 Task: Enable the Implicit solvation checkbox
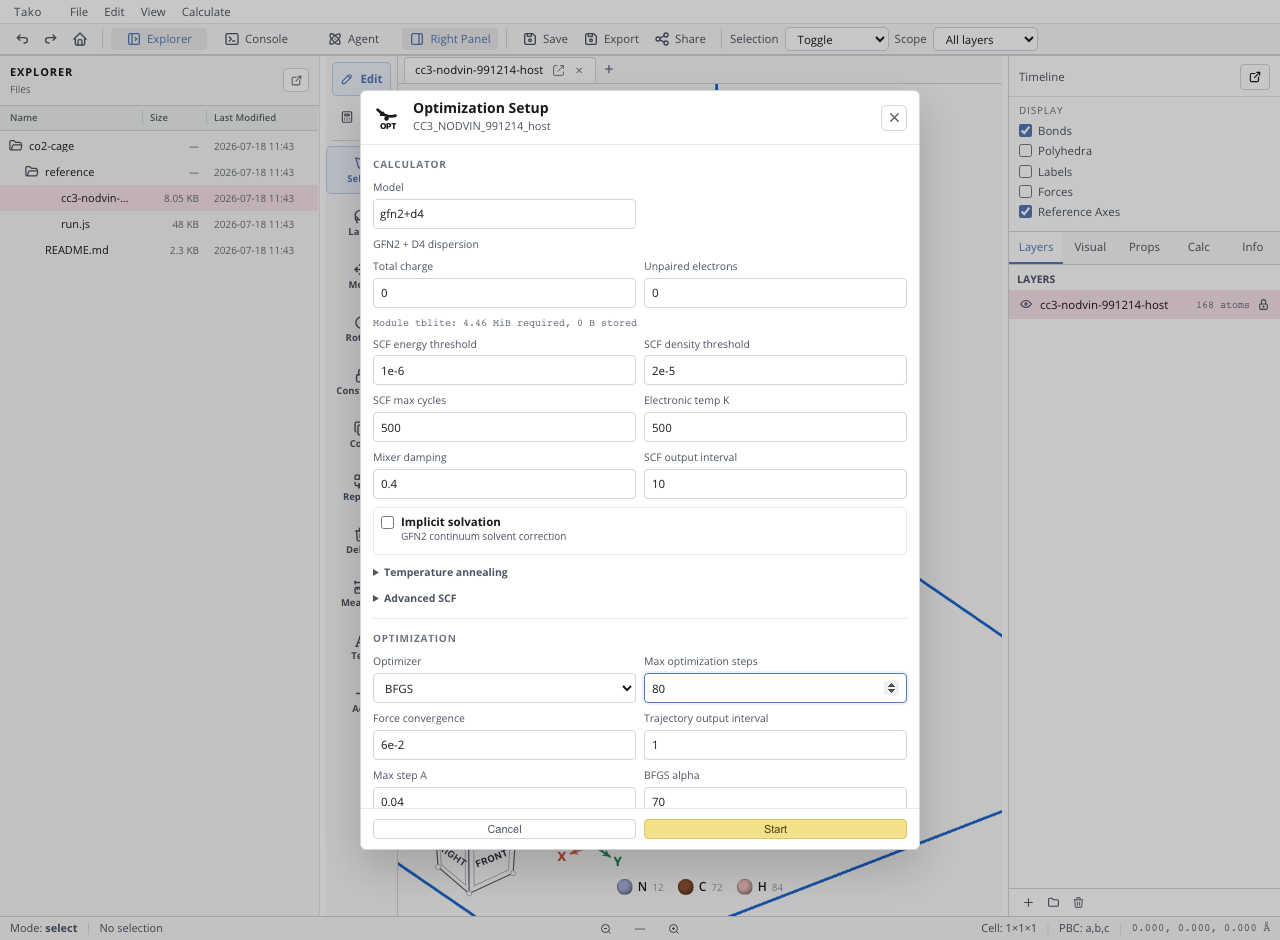coord(388,522)
